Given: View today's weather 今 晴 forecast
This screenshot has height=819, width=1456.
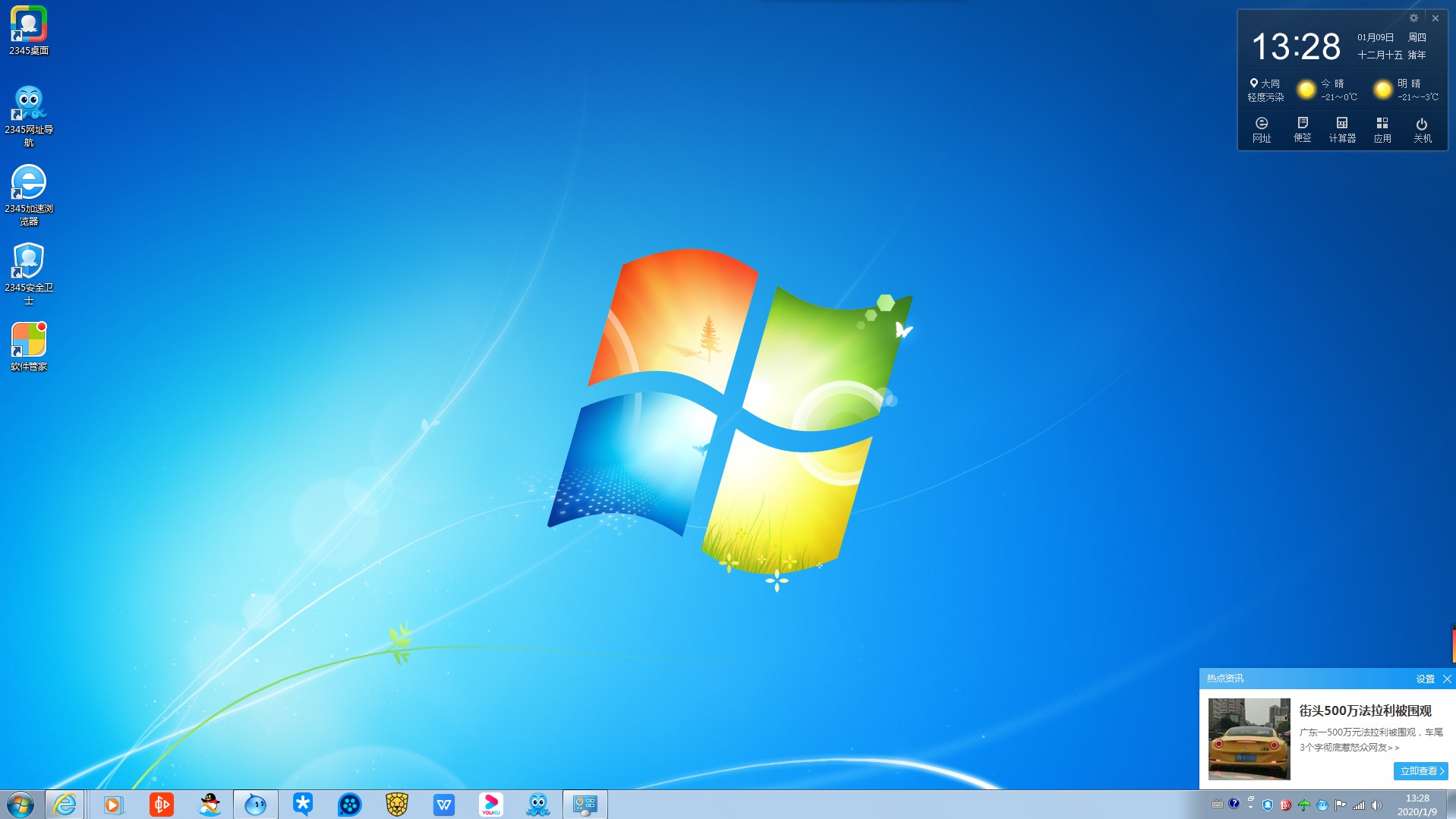Looking at the screenshot, I should (1328, 90).
